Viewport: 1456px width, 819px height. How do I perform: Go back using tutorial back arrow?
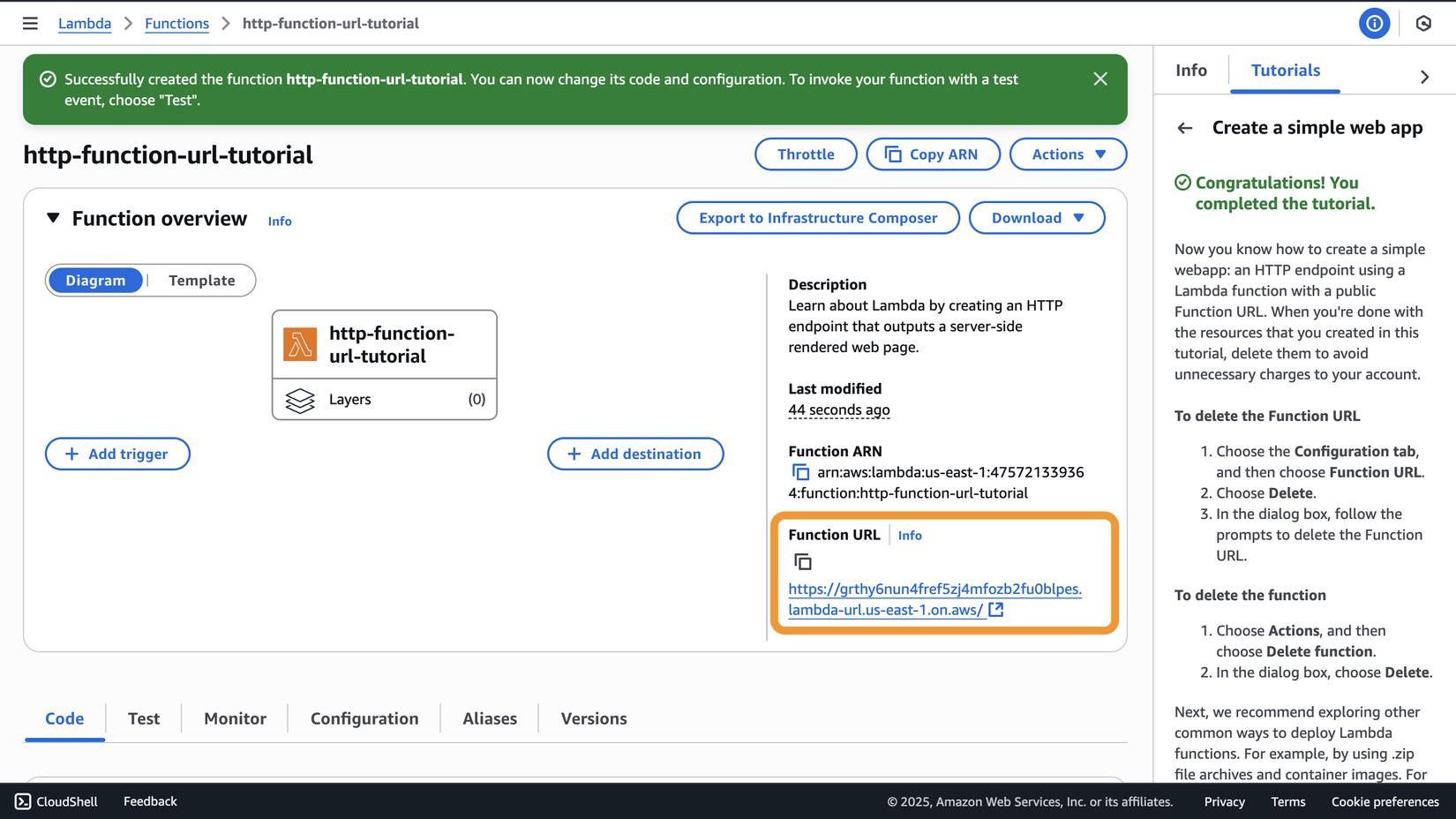(x=1185, y=129)
